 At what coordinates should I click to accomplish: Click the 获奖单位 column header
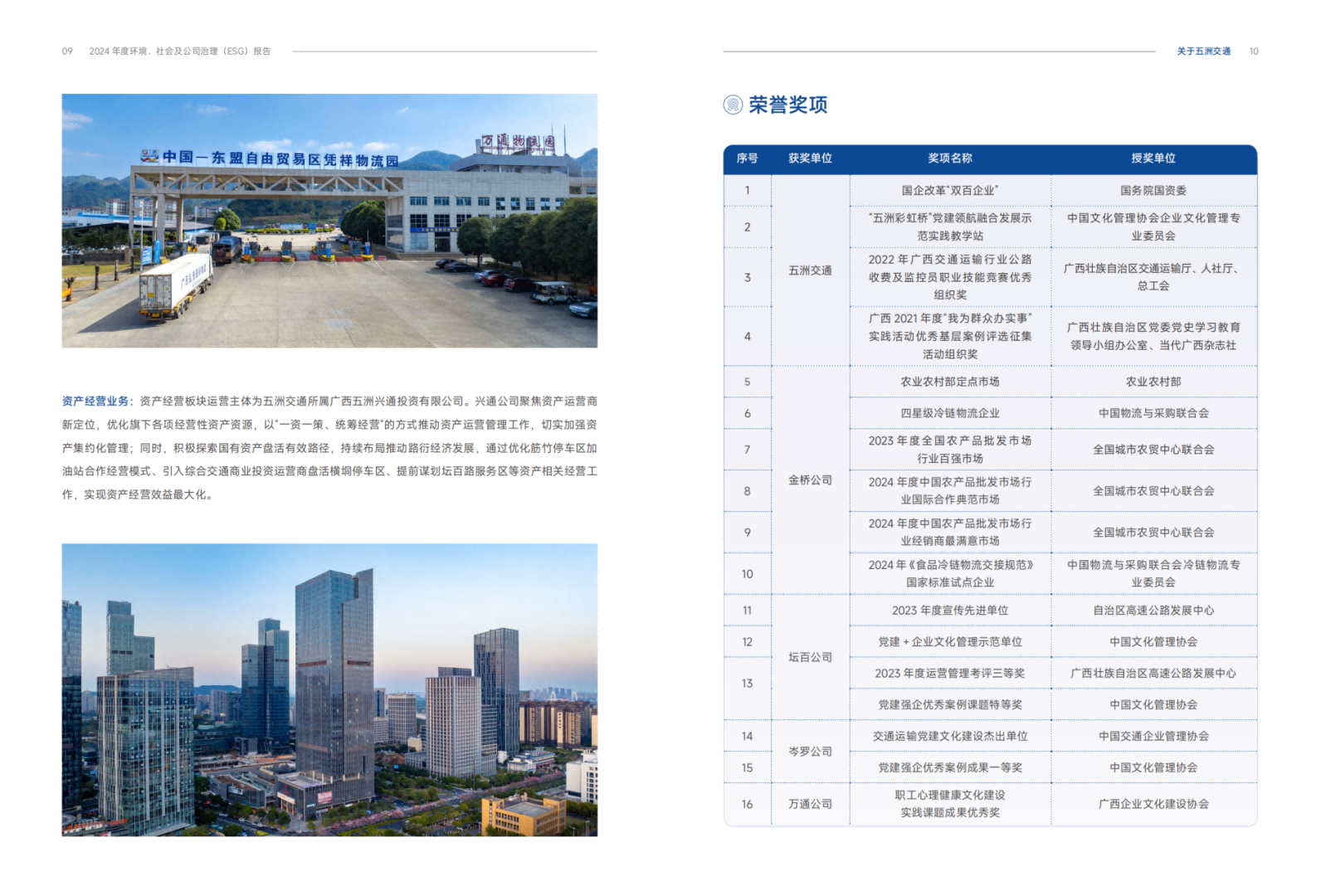810,158
